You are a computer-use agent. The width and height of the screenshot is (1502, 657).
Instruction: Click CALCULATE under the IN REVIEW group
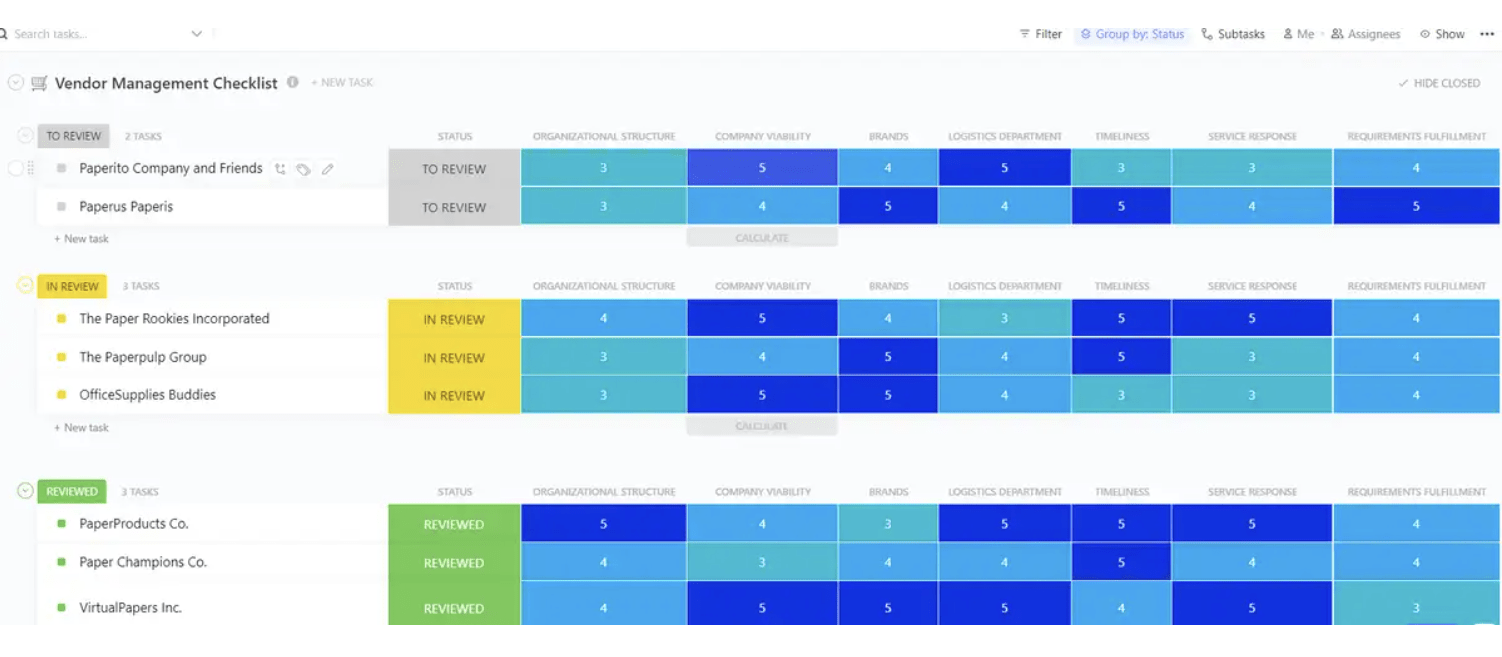(x=762, y=426)
